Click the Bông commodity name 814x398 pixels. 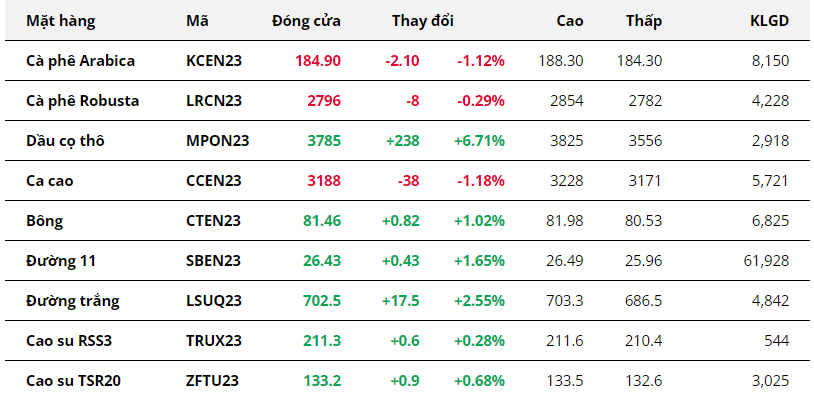pyautogui.click(x=45, y=221)
